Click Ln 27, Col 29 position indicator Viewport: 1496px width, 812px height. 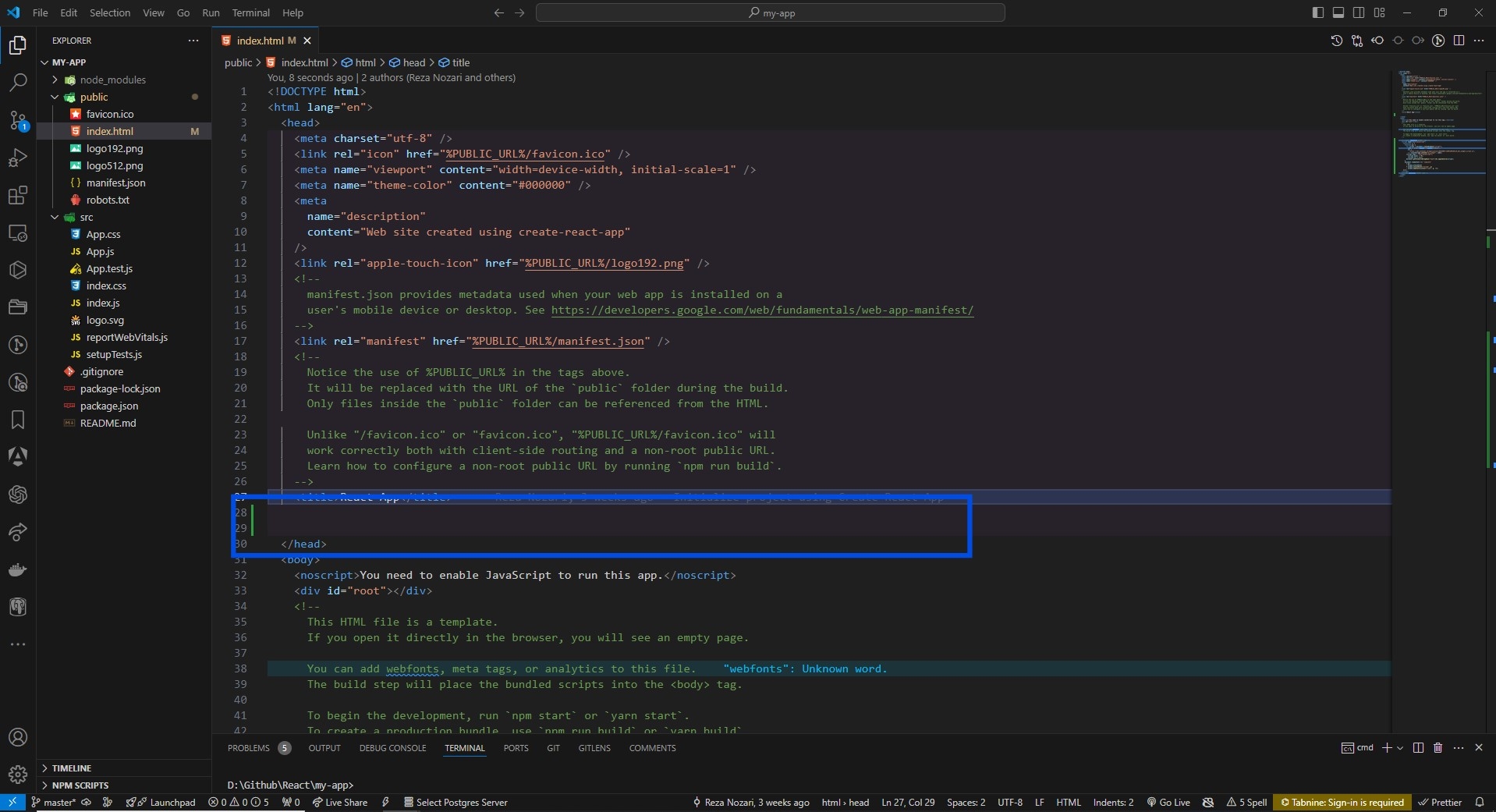click(x=908, y=802)
